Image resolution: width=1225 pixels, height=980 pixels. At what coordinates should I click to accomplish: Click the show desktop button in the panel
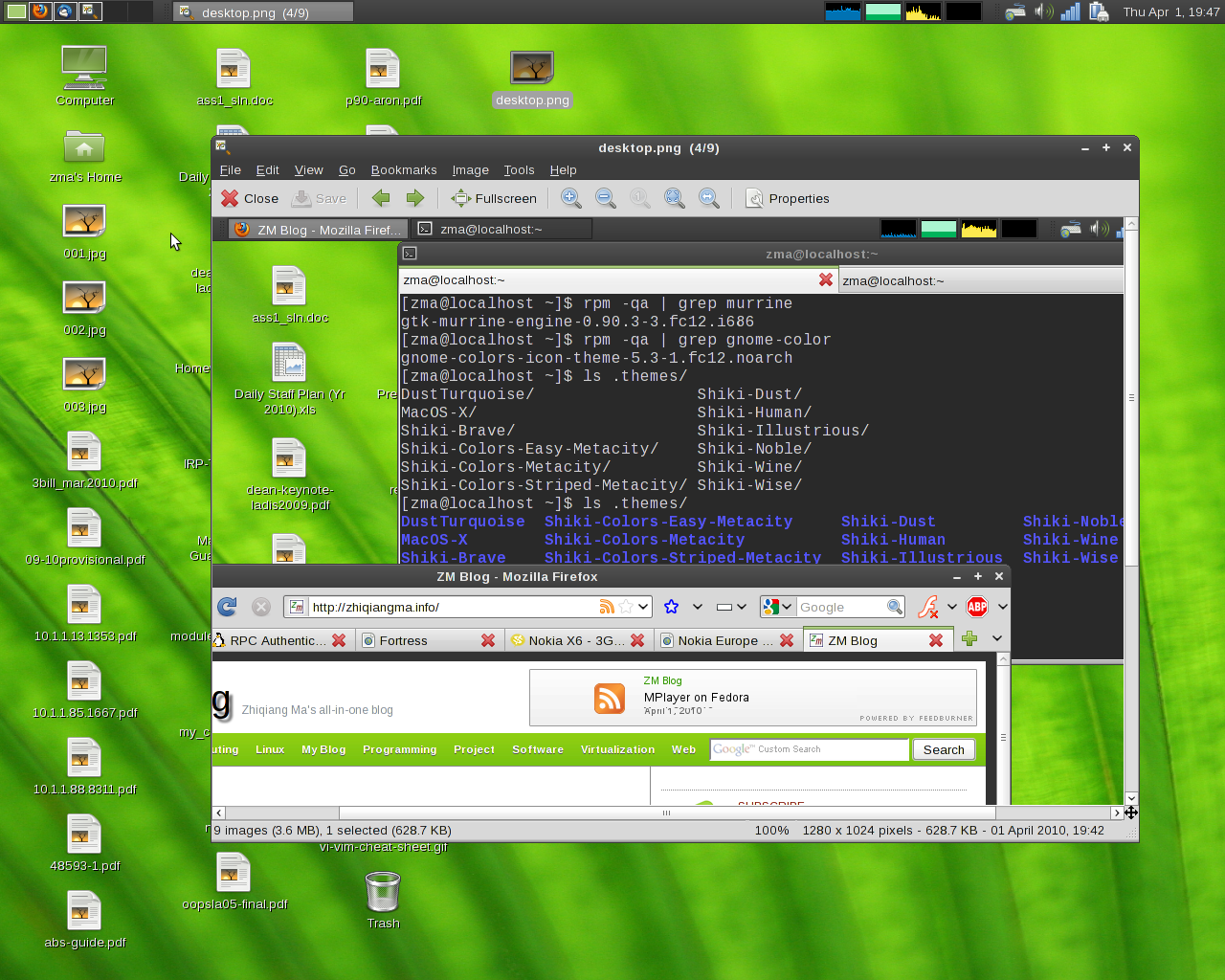coord(15,11)
